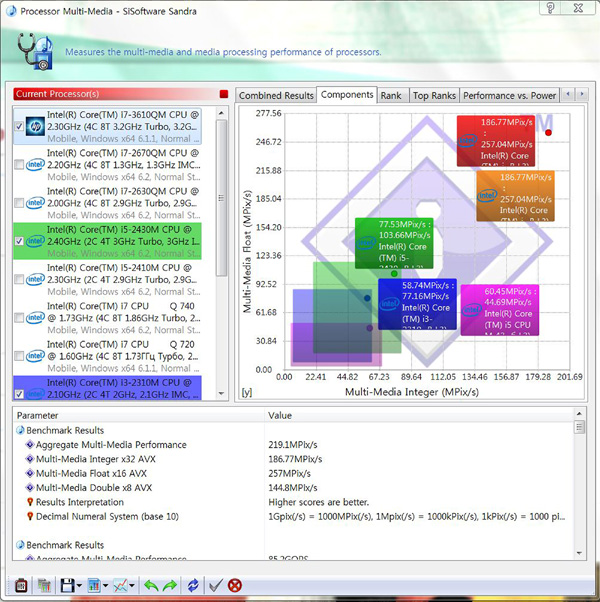This screenshot has height=602, width=600.
Task: Open the Top Ranks tab
Action: (434, 96)
